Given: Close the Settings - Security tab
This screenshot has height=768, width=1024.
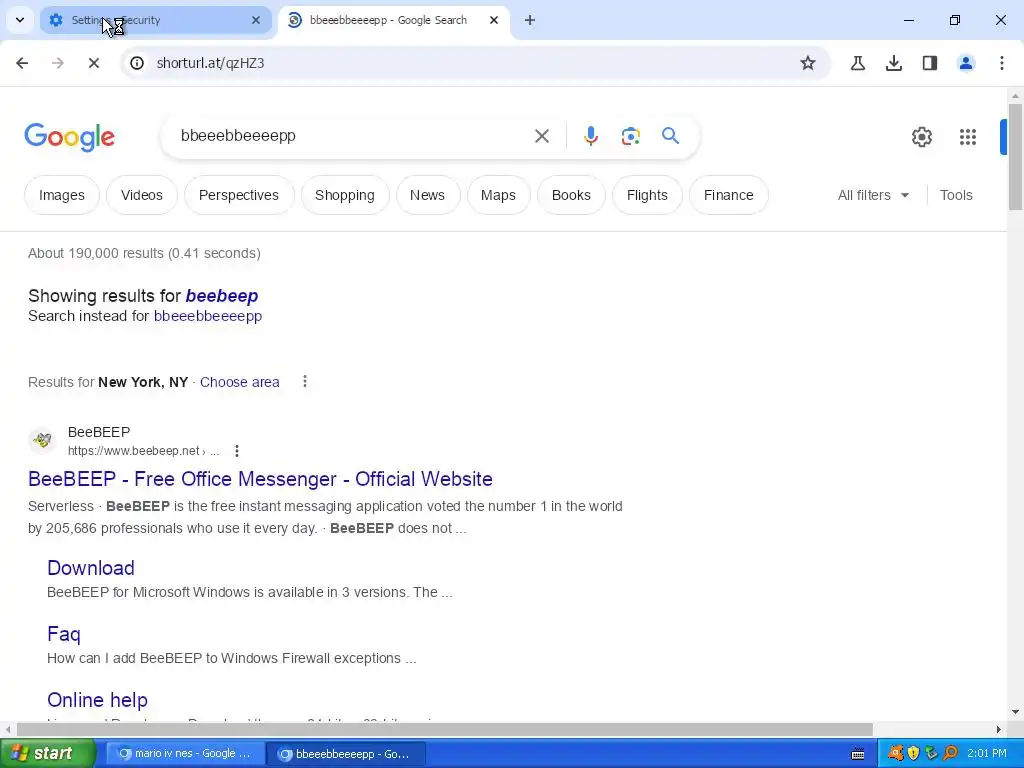Looking at the screenshot, I should (x=256, y=20).
